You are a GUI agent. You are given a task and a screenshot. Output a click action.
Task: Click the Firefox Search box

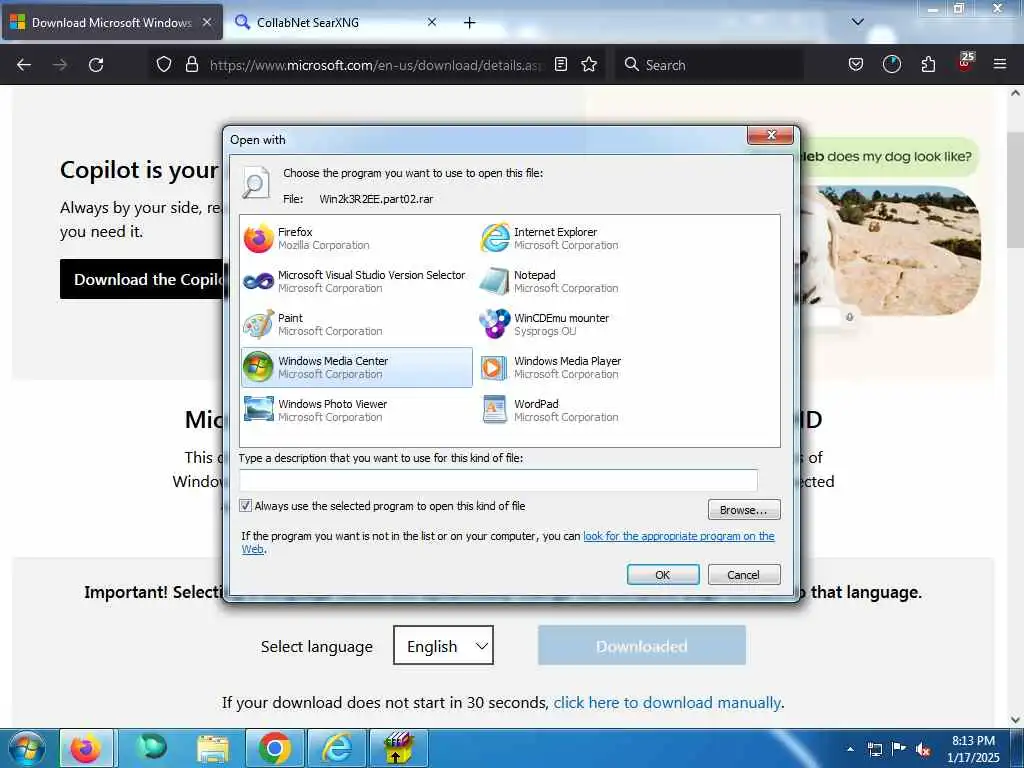click(710, 65)
